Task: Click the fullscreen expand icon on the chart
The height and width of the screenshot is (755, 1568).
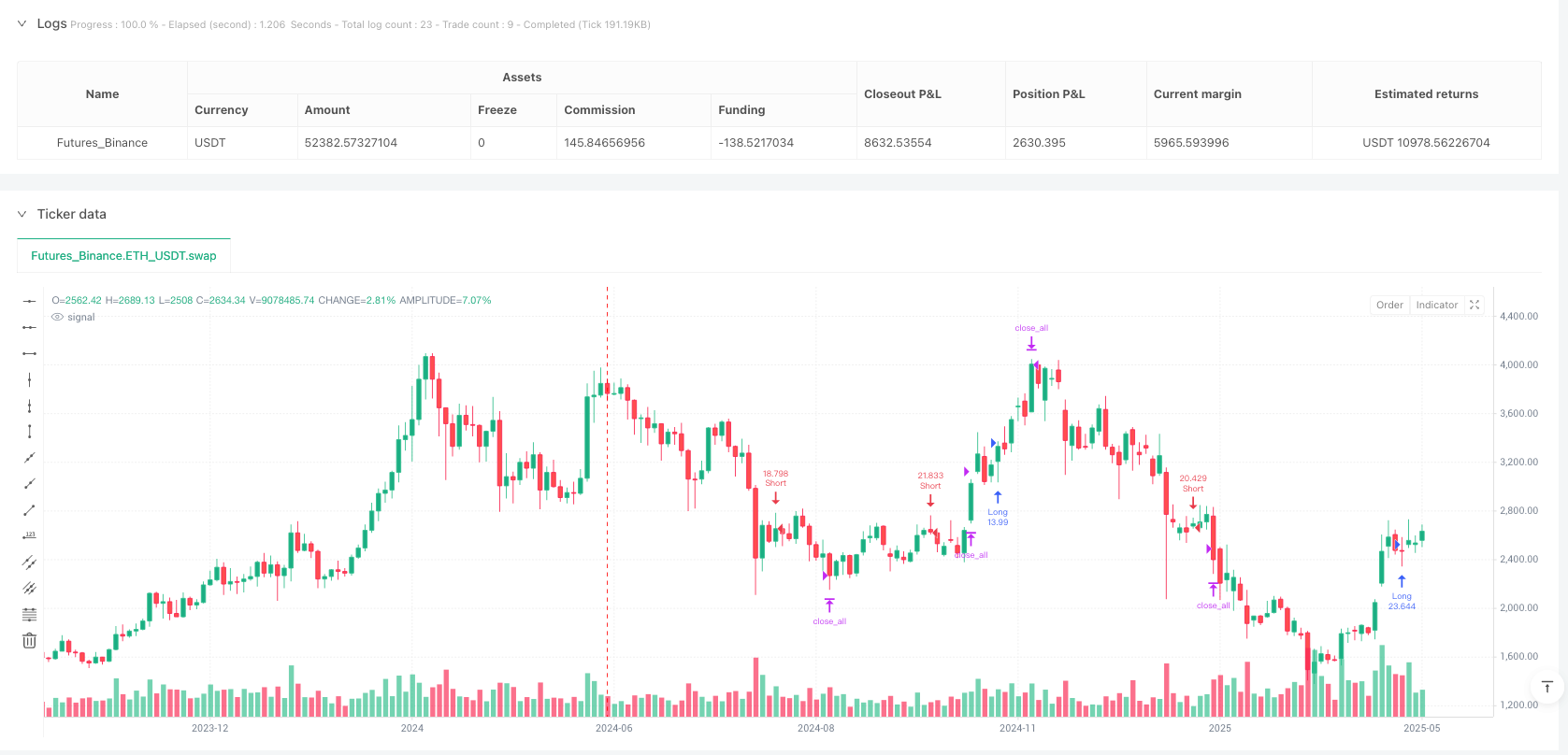Action: (x=1474, y=305)
